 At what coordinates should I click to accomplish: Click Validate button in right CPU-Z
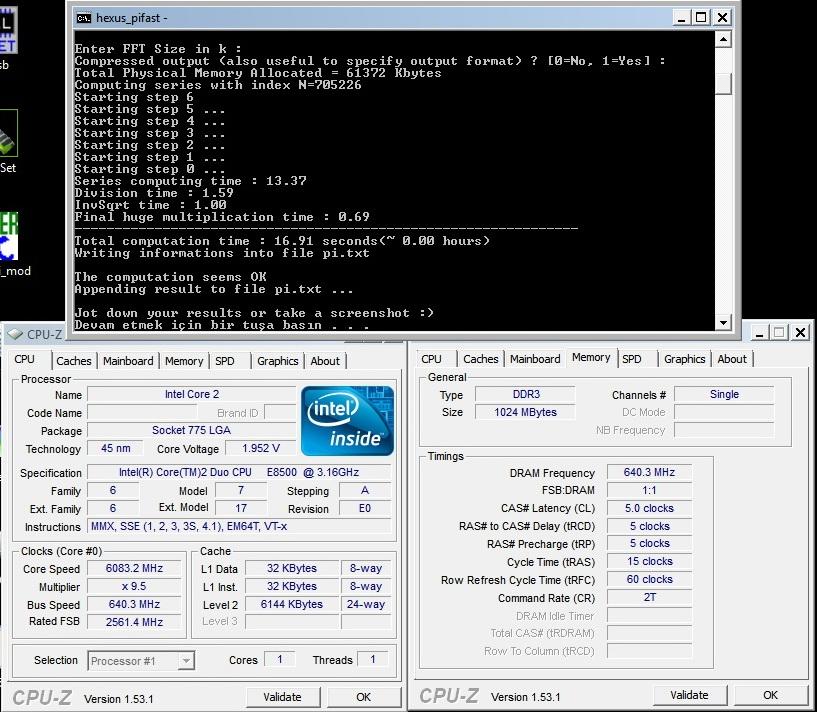[x=689, y=695]
